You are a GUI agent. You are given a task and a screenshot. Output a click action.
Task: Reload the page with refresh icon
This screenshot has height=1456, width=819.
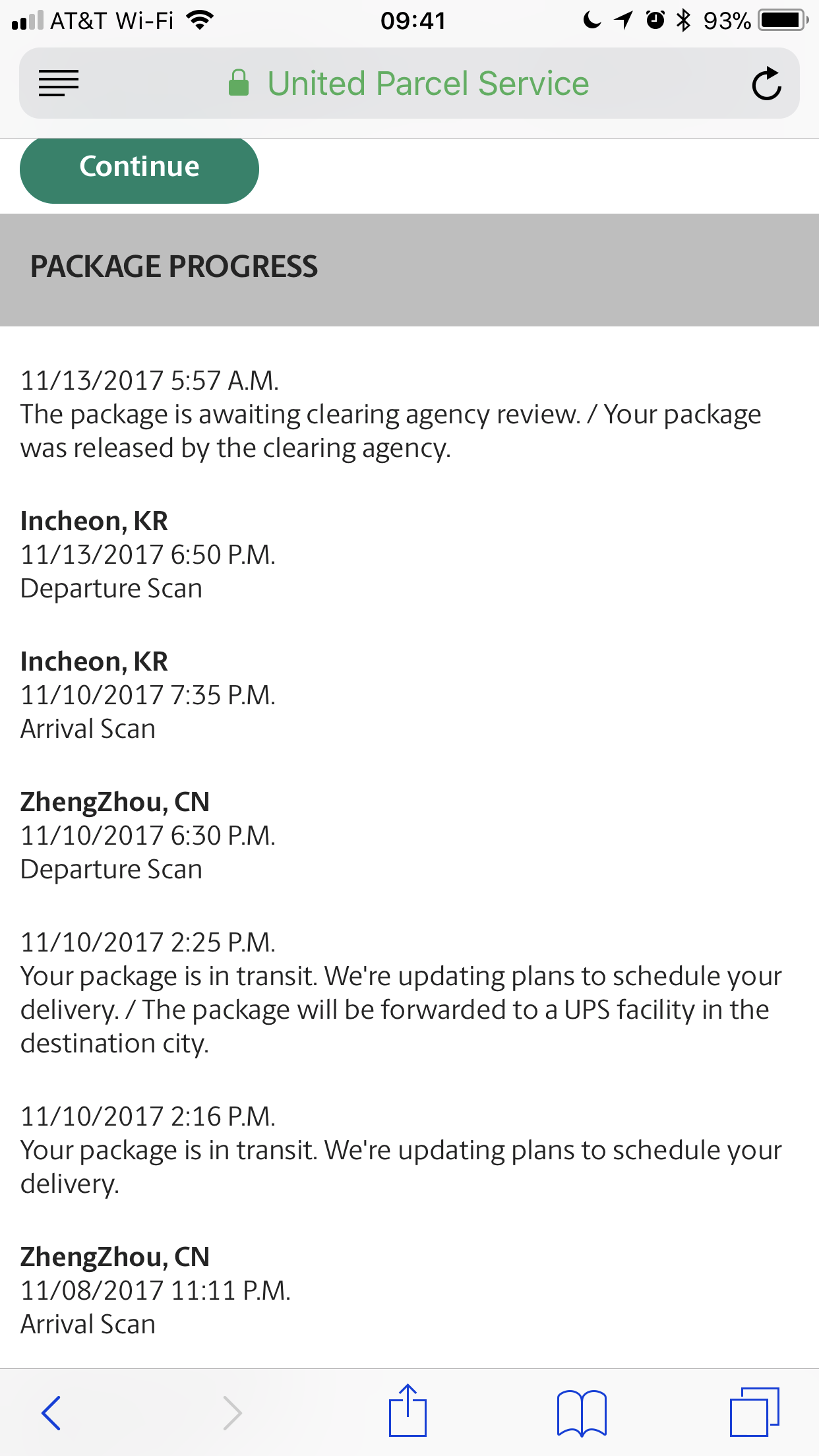point(766,84)
